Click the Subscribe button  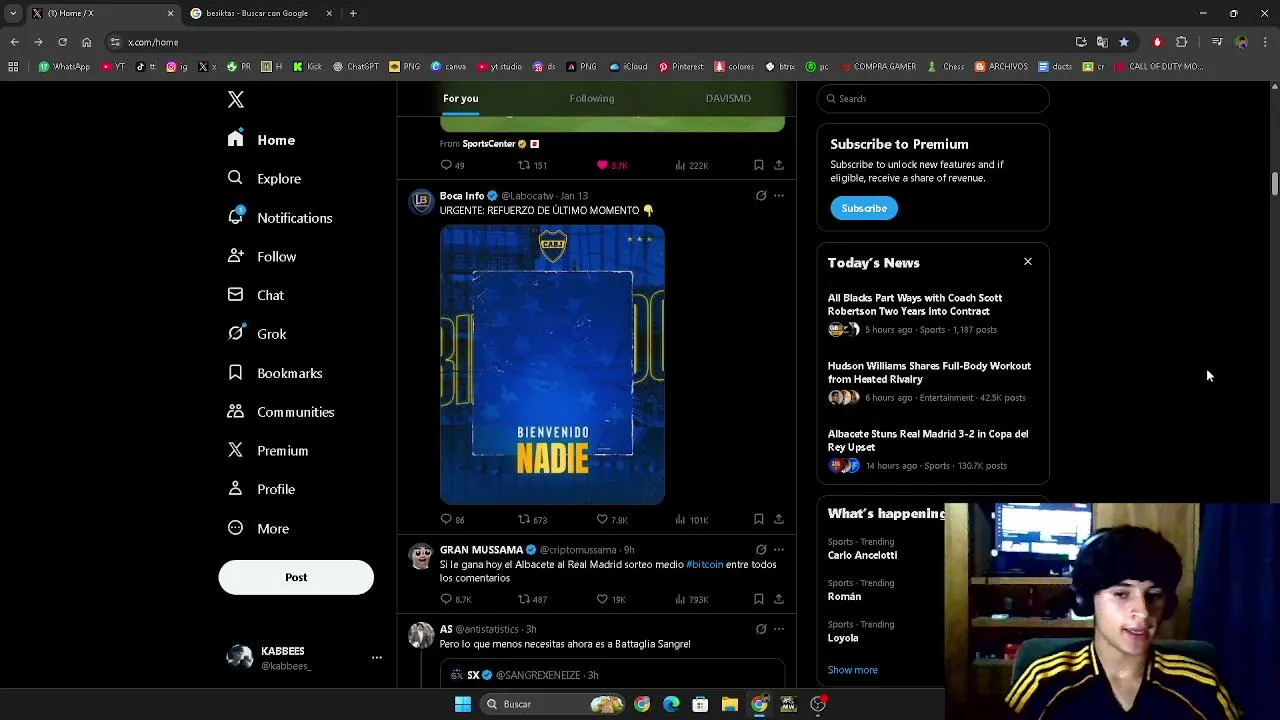pyautogui.click(x=864, y=208)
